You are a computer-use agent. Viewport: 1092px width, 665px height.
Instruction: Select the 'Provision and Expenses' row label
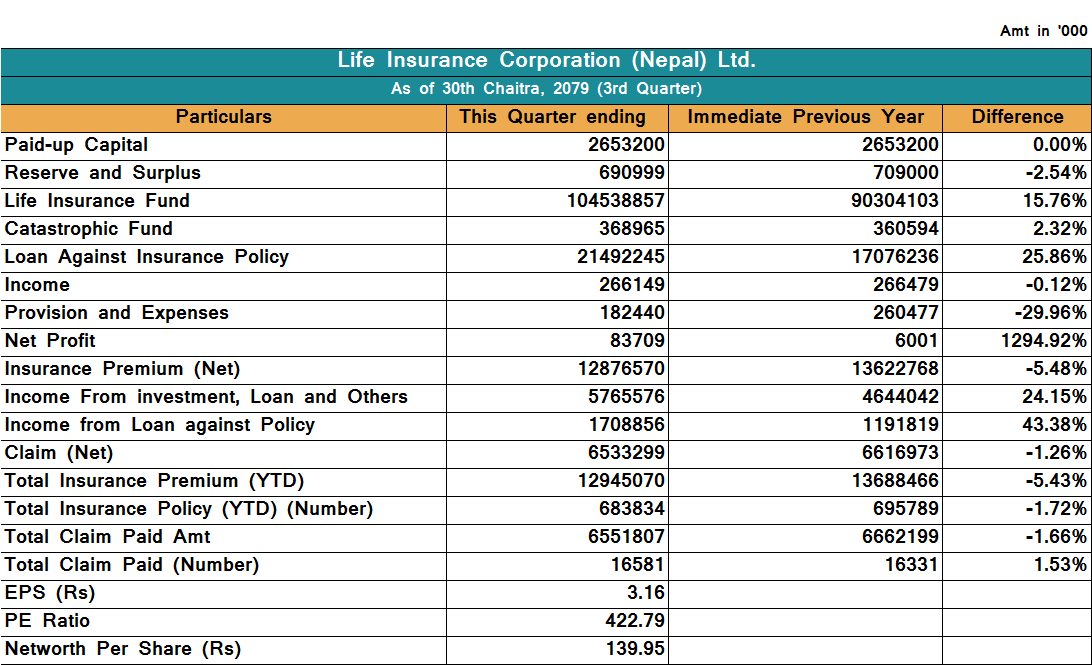[117, 313]
